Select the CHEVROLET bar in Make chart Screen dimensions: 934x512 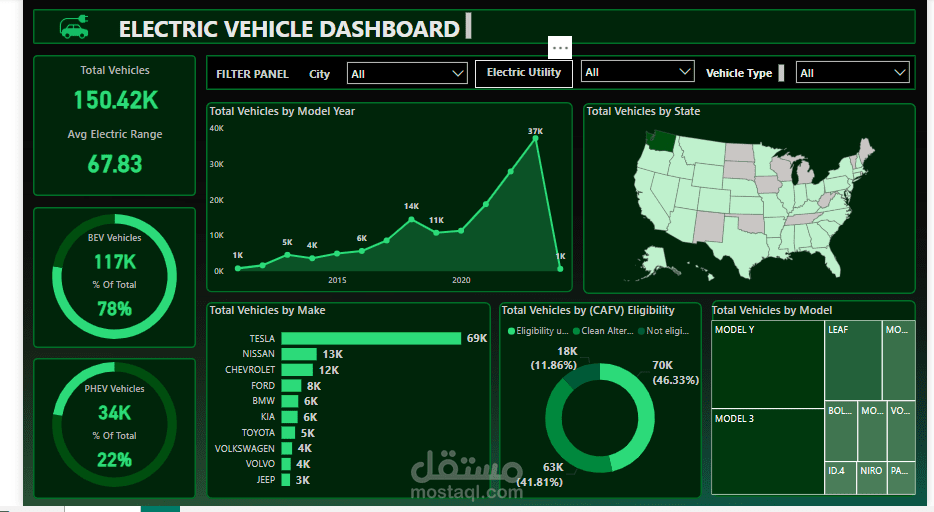point(297,370)
